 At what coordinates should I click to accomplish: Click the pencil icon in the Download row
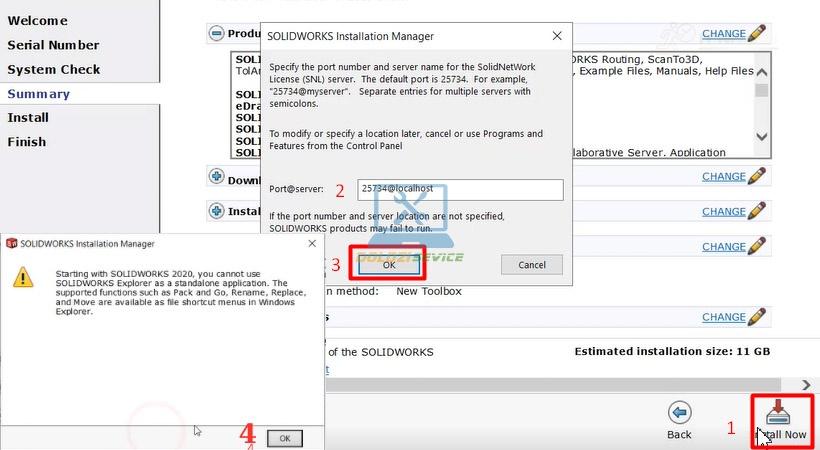pyautogui.click(x=757, y=176)
